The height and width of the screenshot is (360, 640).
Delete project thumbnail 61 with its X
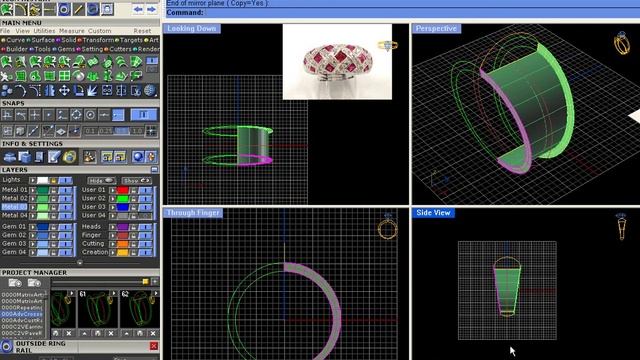[111, 333]
